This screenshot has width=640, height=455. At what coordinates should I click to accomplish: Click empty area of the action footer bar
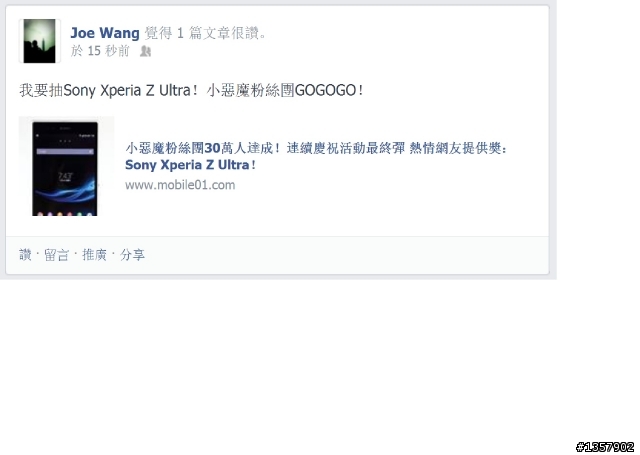[x=347, y=255]
